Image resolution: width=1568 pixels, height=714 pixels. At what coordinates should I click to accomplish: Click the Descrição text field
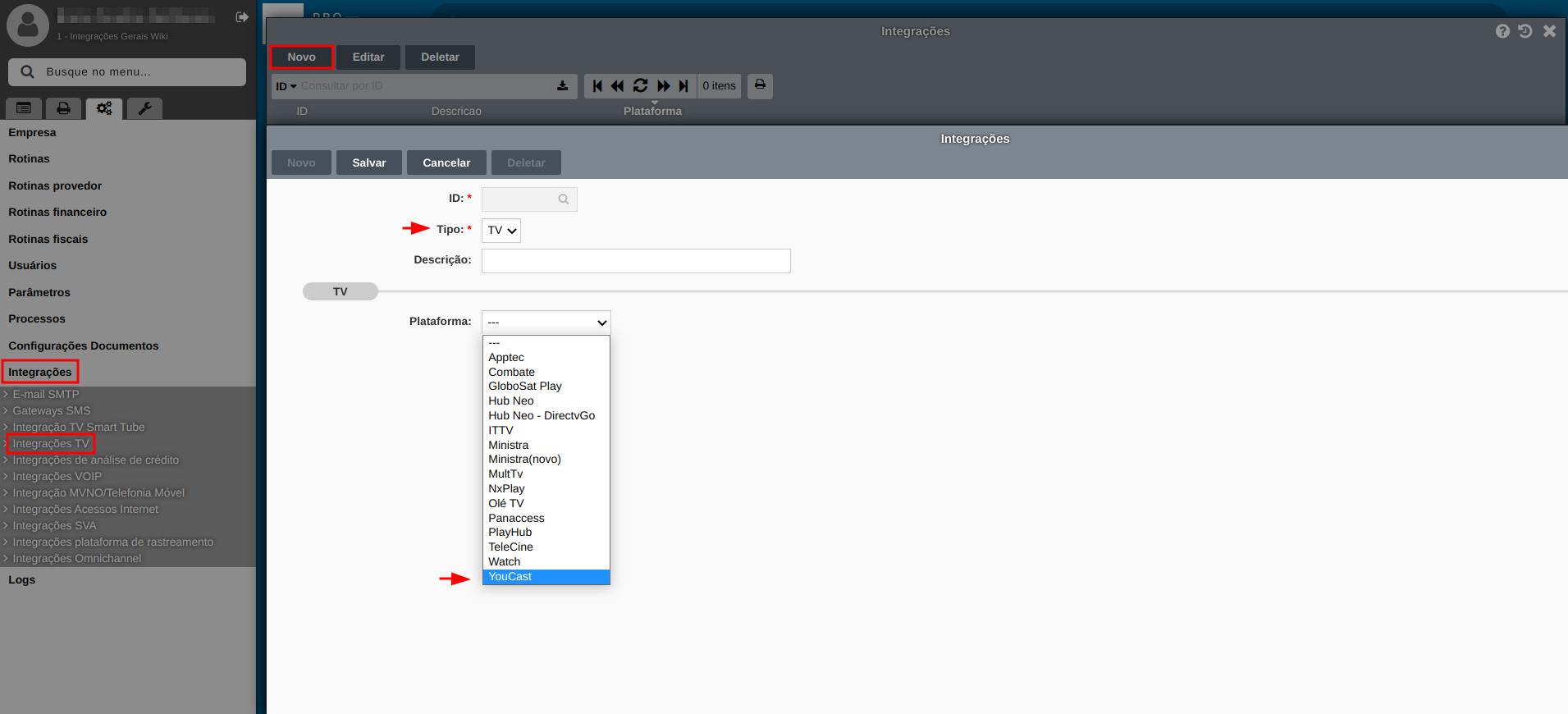click(636, 261)
